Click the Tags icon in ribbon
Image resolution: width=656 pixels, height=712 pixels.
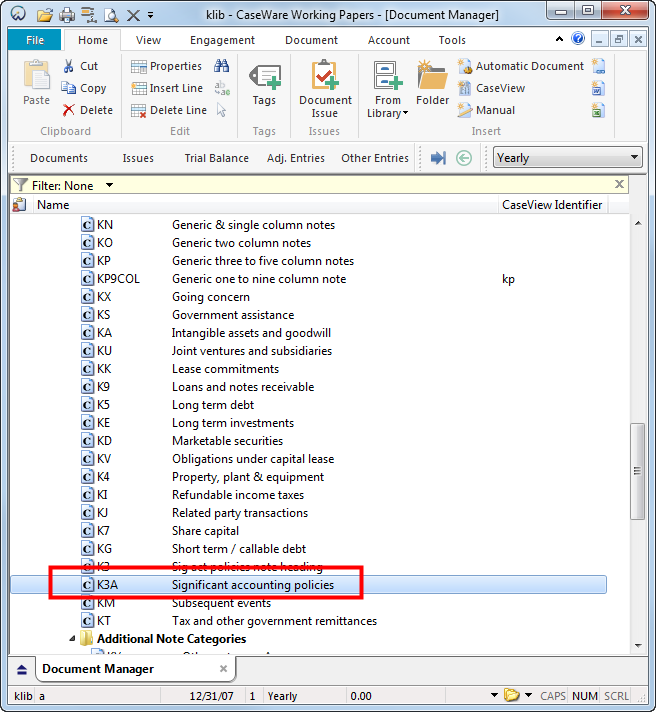[x=265, y=76]
